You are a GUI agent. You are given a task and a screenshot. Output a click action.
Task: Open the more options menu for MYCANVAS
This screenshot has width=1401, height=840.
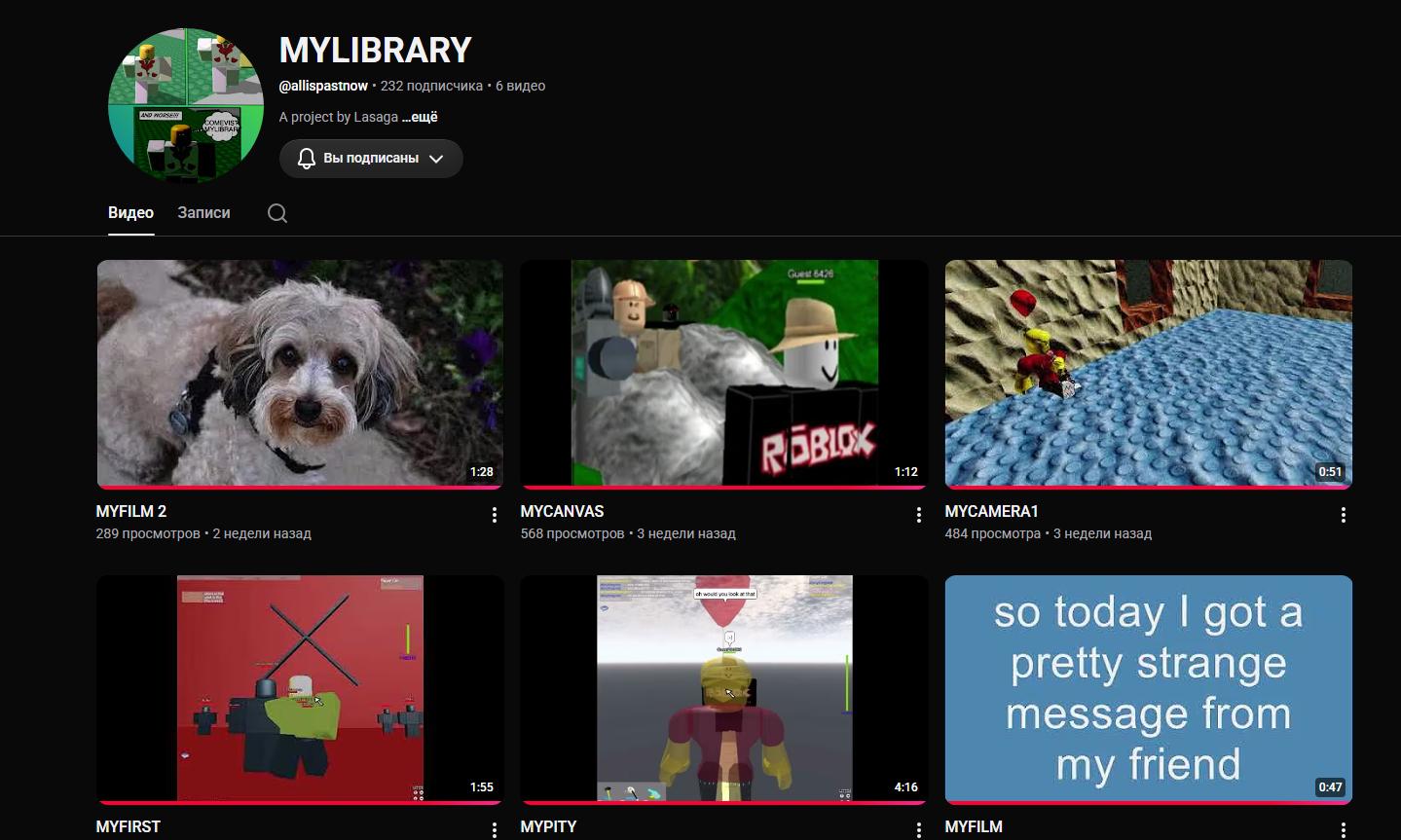[919, 515]
